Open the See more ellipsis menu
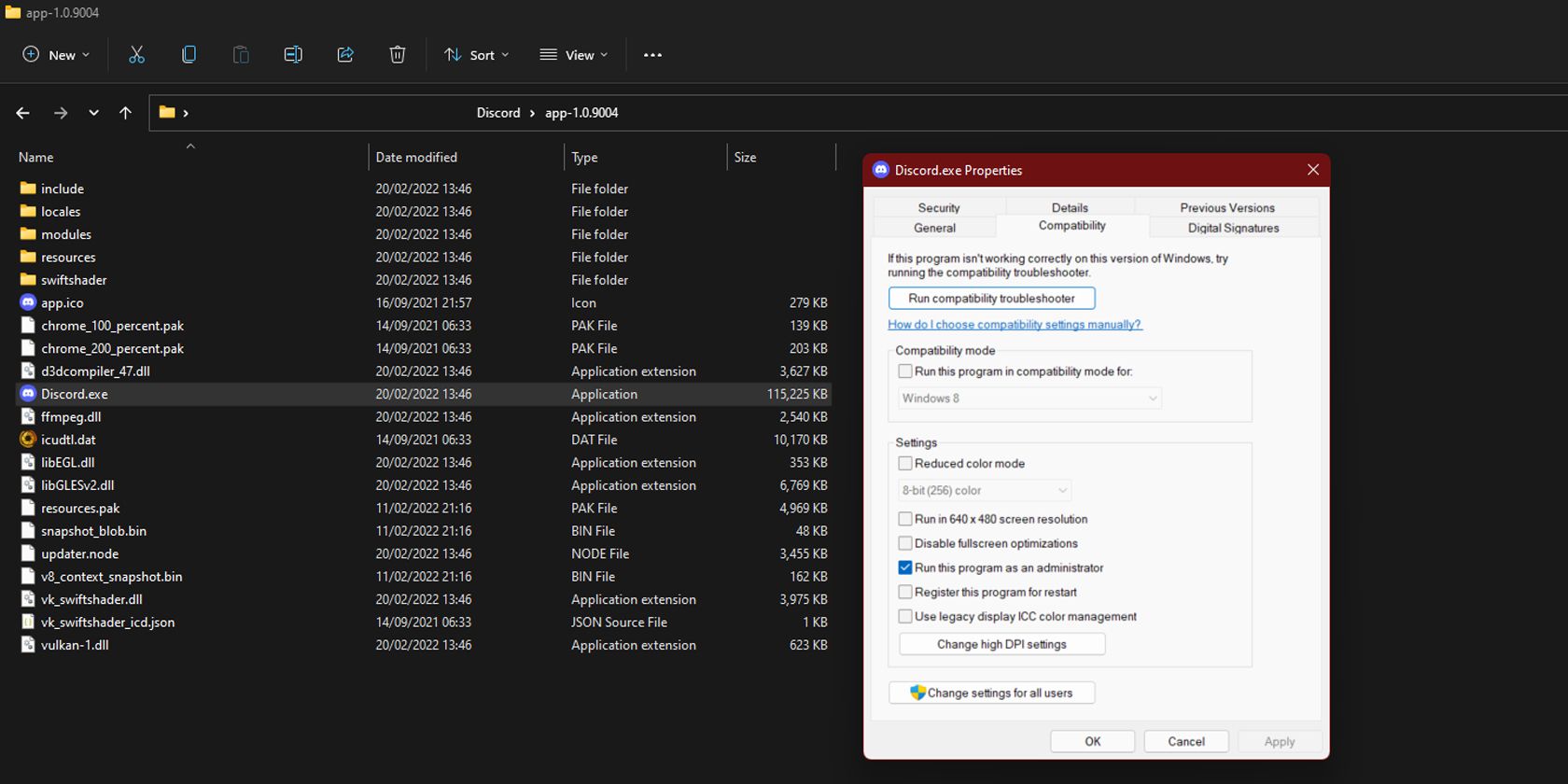 click(x=652, y=55)
